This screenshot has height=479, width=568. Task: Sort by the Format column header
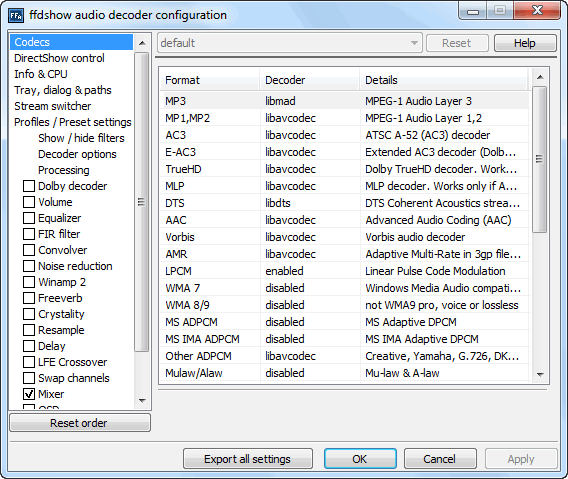(x=209, y=80)
